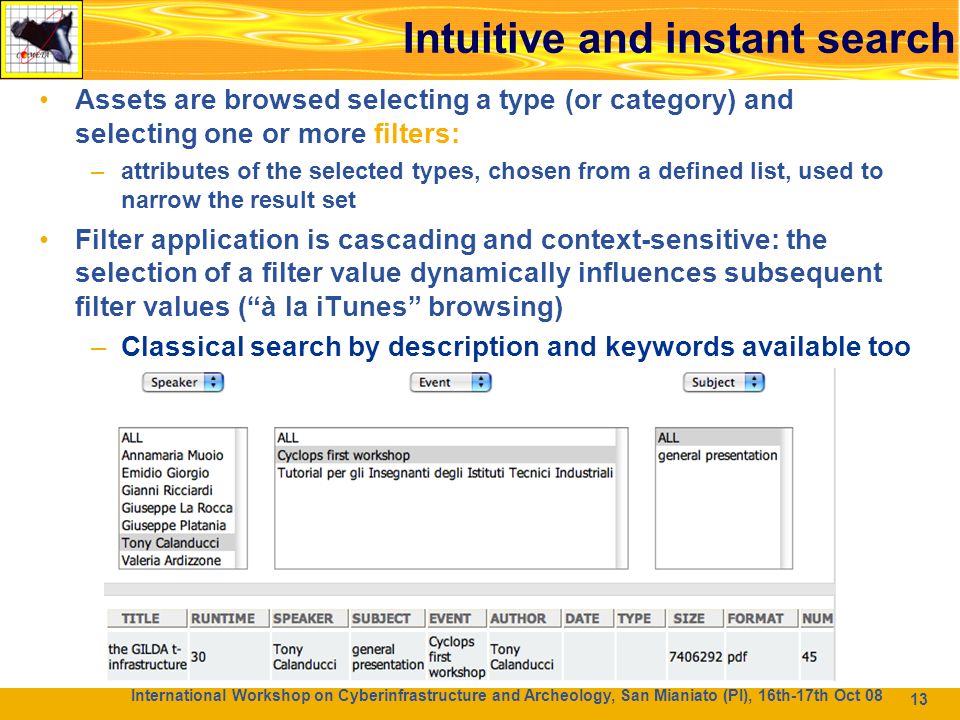Select ALL in the Subject list
This screenshot has width=960, height=720.
[x=719, y=438]
